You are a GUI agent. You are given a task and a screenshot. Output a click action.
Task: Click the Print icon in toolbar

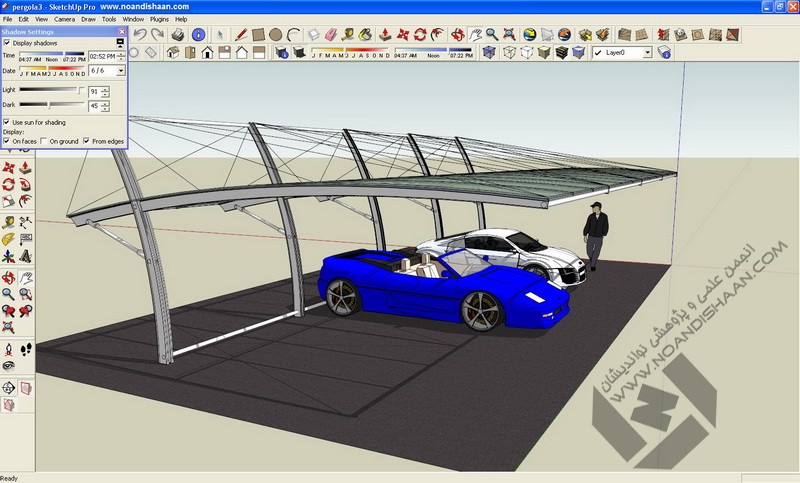[x=177, y=34]
